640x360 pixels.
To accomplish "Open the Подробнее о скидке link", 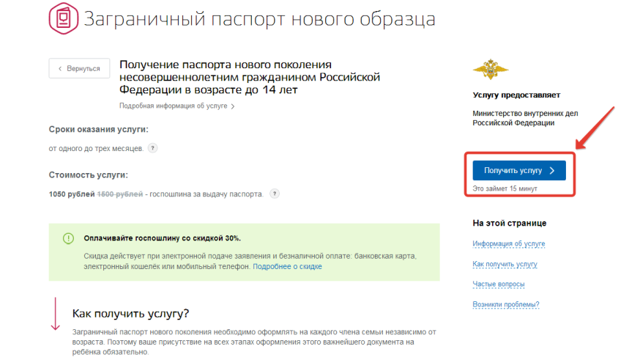I will pyautogui.click(x=287, y=267).
